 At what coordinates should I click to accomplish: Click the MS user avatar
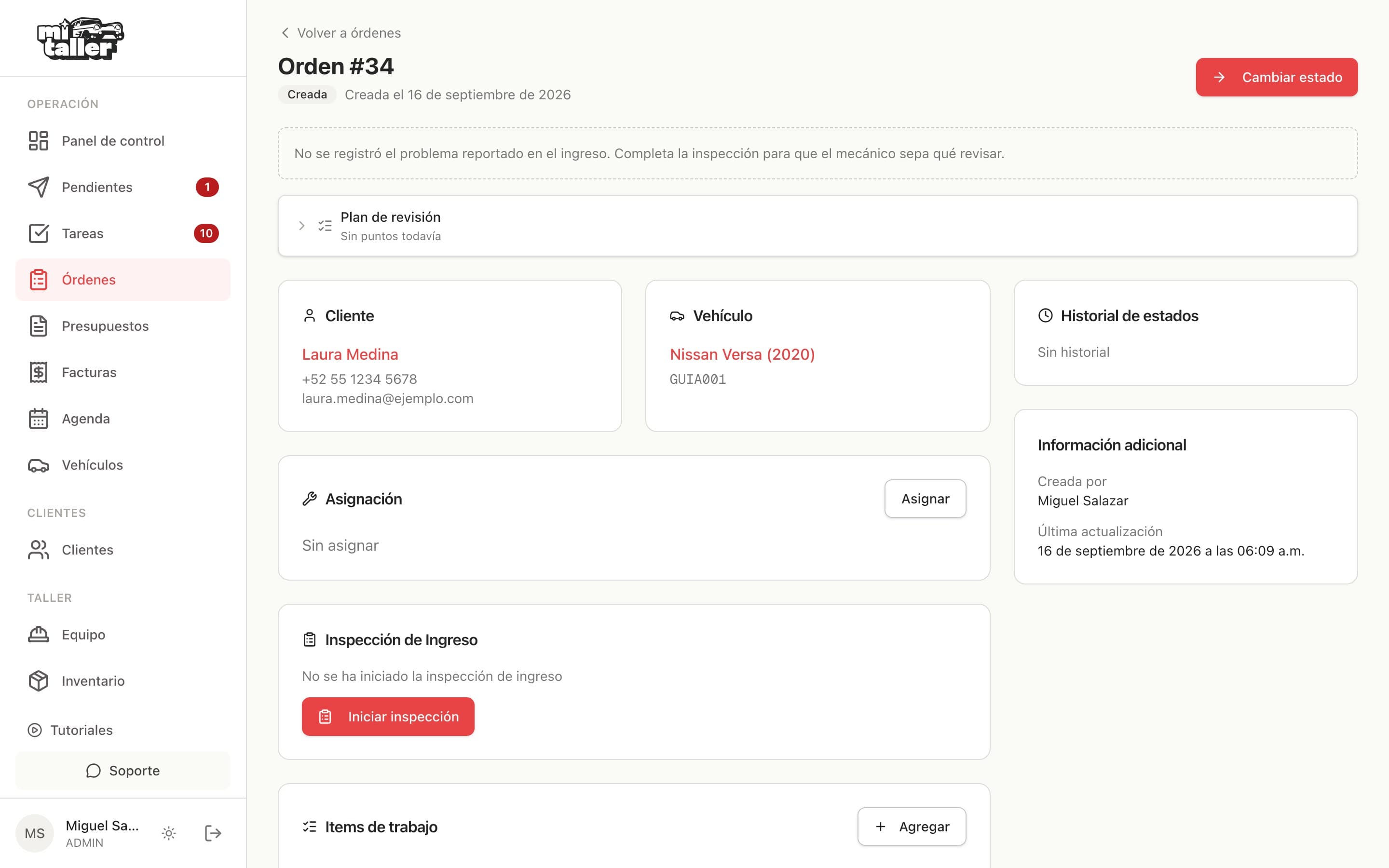click(x=34, y=833)
